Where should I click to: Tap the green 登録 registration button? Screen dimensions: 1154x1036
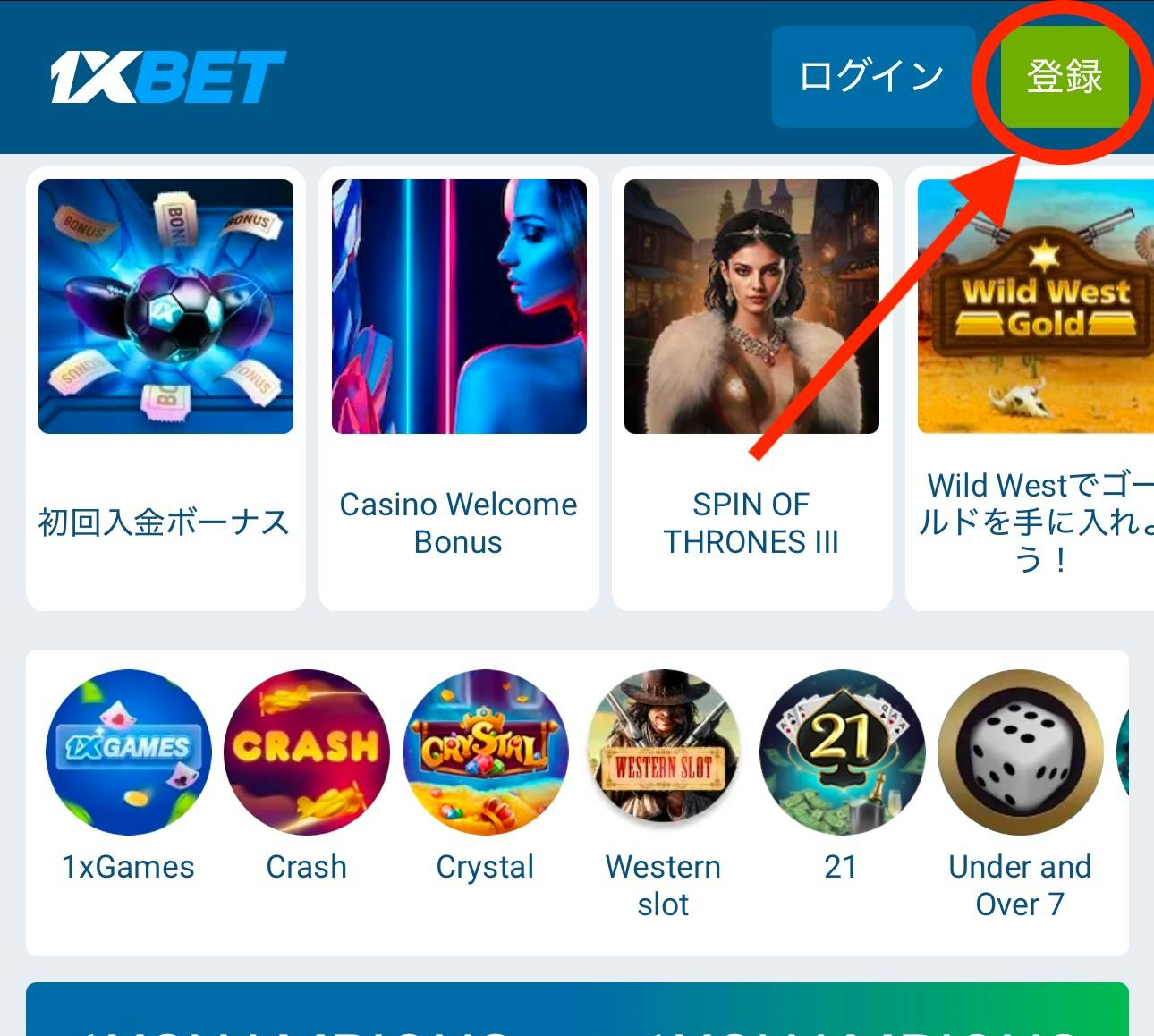pyautogui.click(x=1064, y=76)
